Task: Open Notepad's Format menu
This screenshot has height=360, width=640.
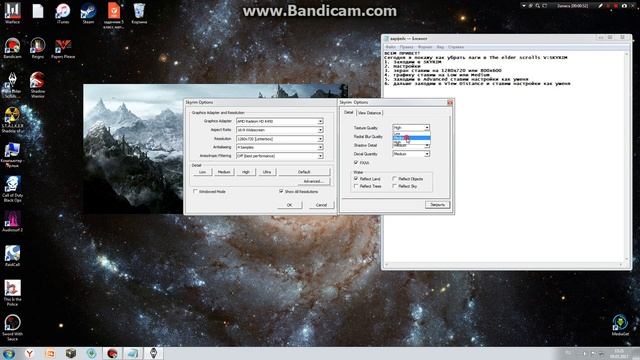Action: (425, 47)
